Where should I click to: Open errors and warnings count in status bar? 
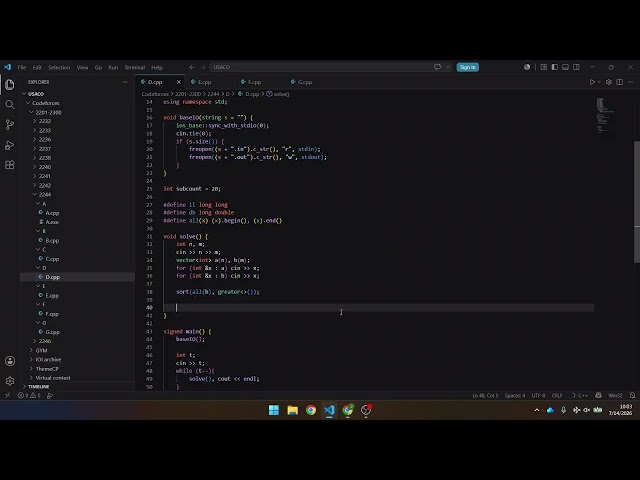[29, 396]
